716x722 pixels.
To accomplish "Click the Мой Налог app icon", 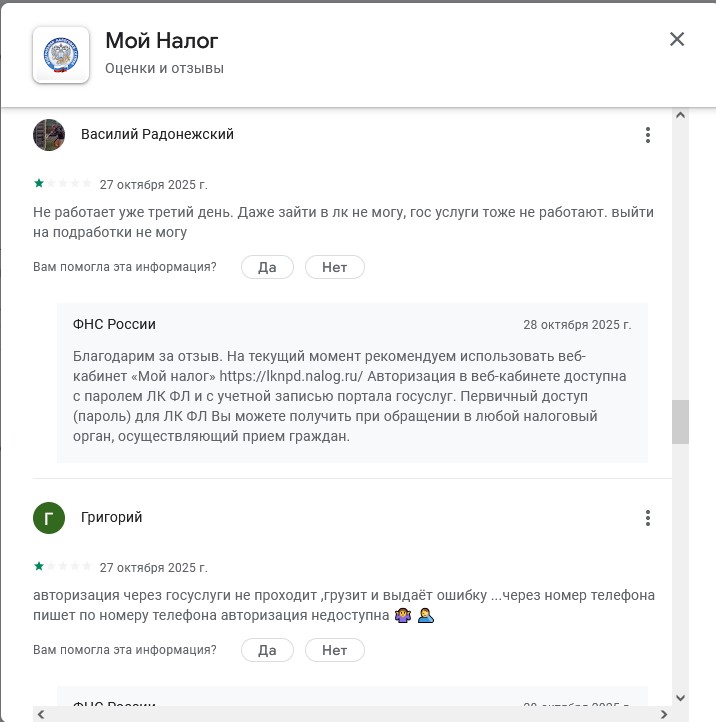I will [61, 54].
